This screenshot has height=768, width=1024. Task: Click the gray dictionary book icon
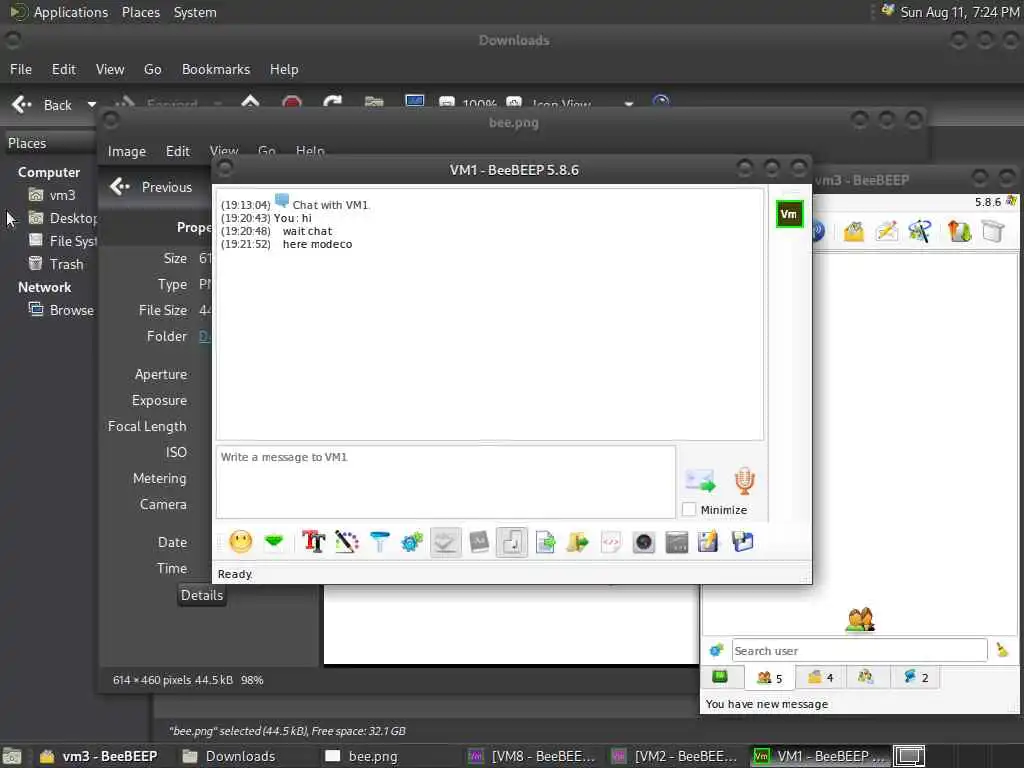point(479,541)
